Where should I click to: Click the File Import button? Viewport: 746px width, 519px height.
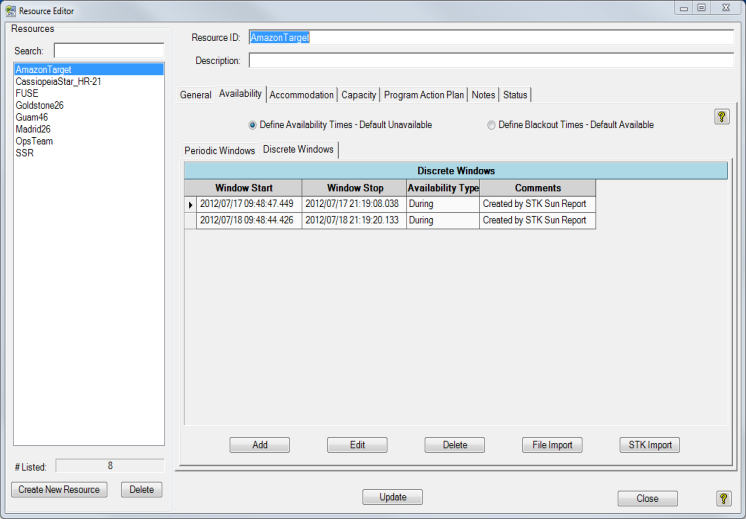click(551, 445)
